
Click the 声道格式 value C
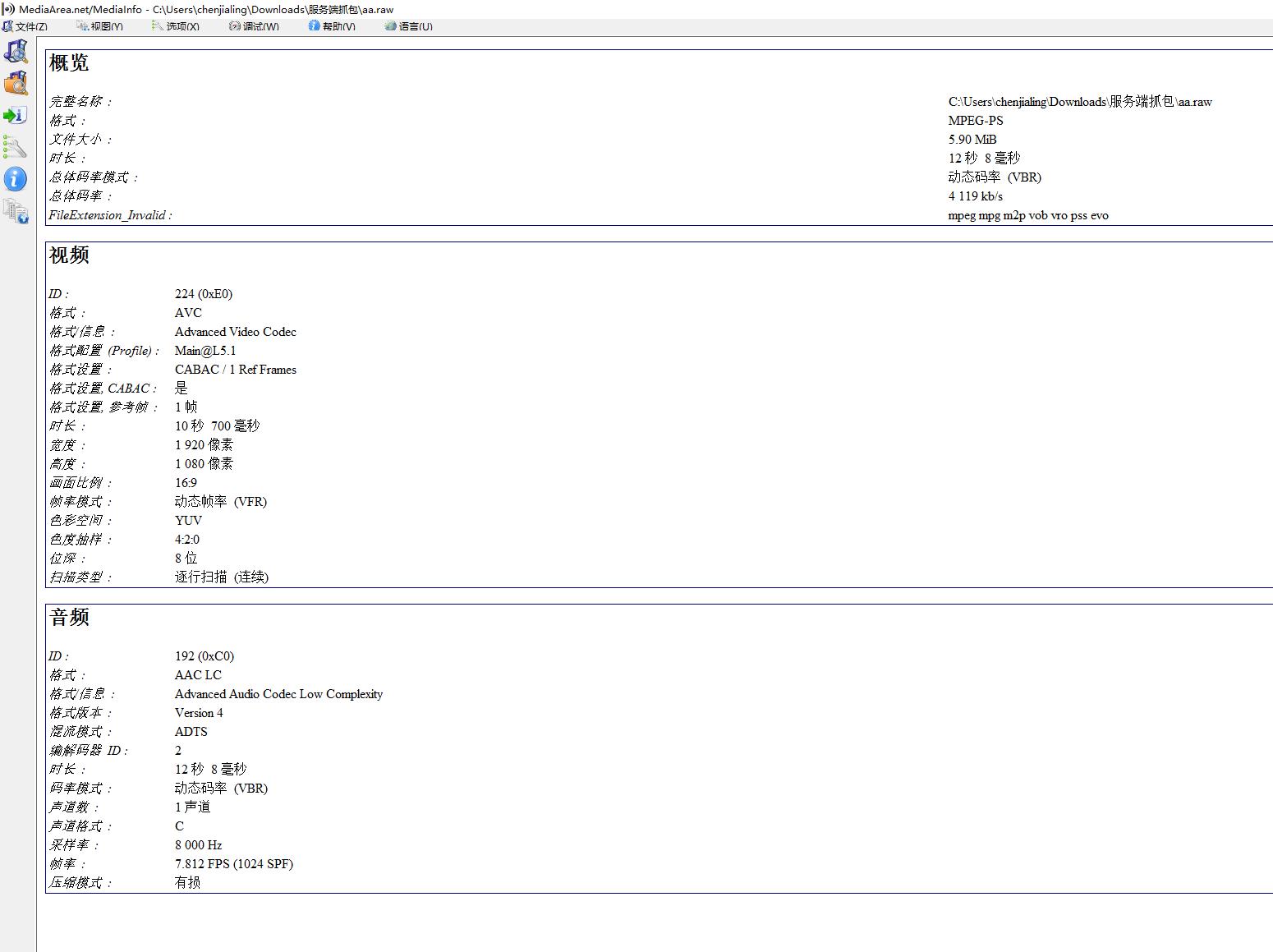[179, 826]
